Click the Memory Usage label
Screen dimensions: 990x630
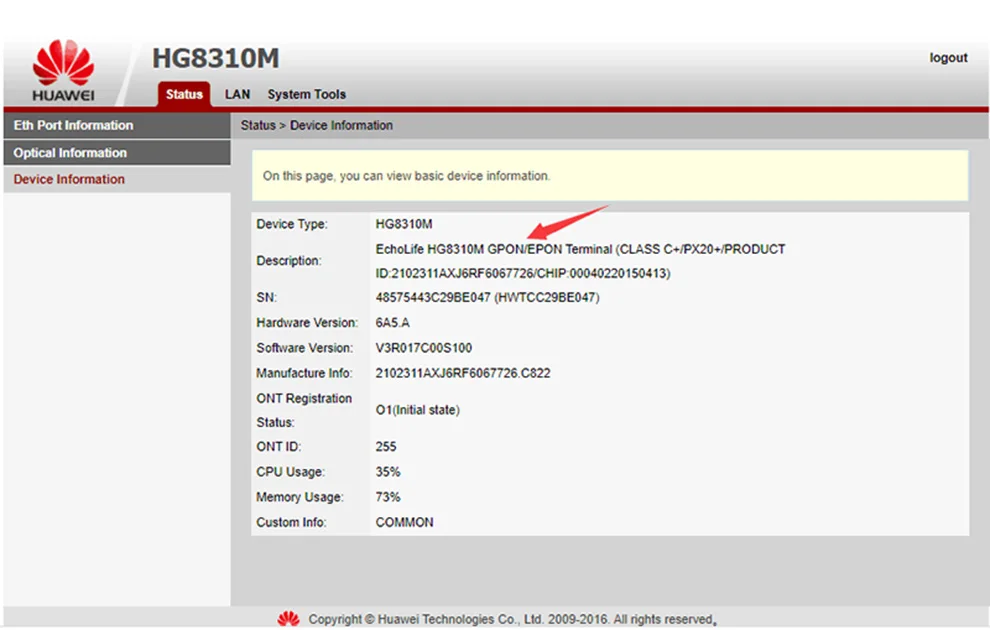coord(300,497)
